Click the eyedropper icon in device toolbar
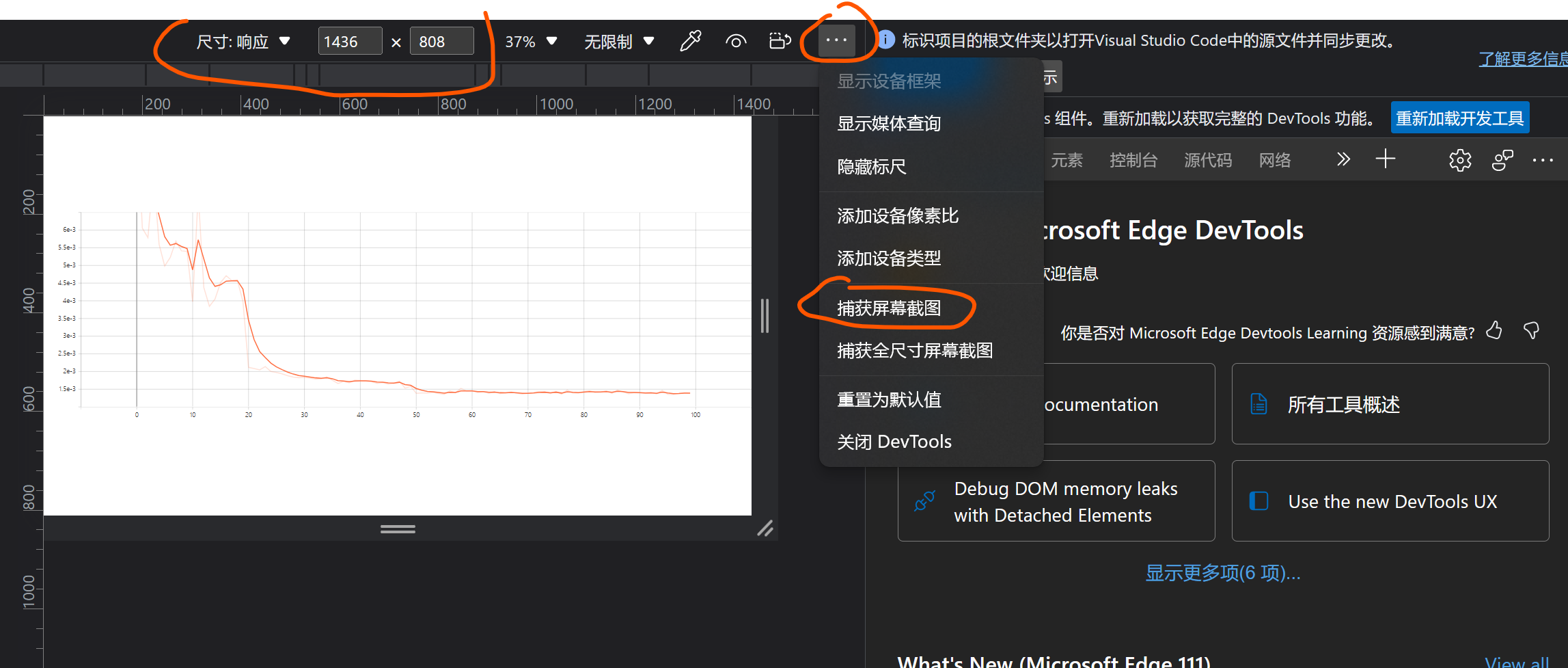The image size is (1568, 668). [x=690, y=41]
